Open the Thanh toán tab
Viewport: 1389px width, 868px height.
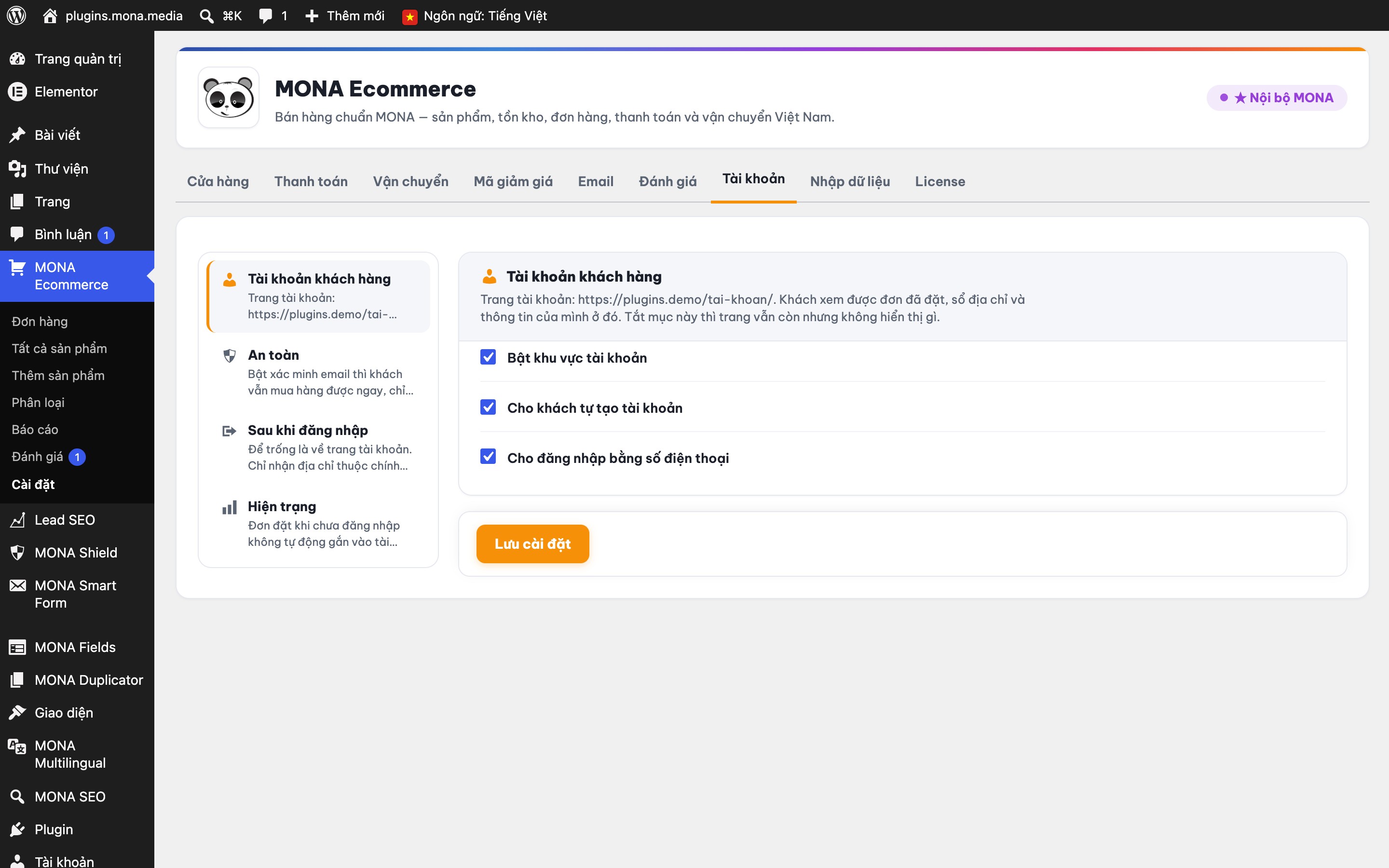[311, 181]
